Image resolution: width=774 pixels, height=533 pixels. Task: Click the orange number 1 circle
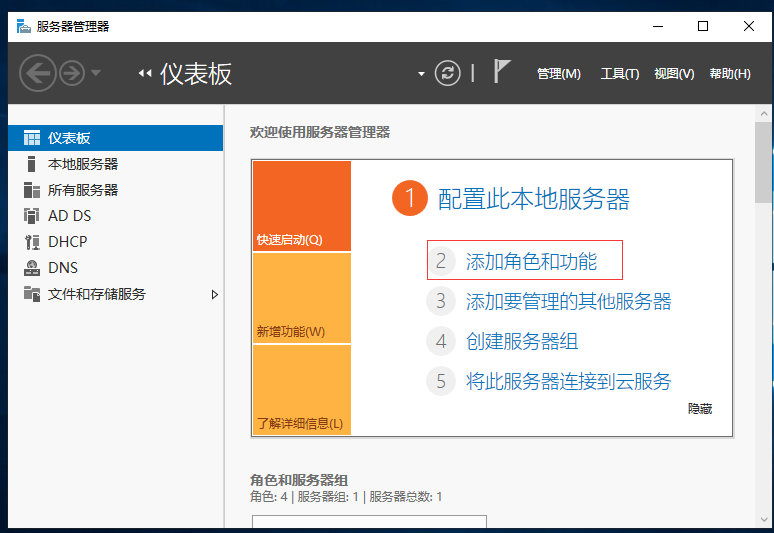(x=410, y=198)
